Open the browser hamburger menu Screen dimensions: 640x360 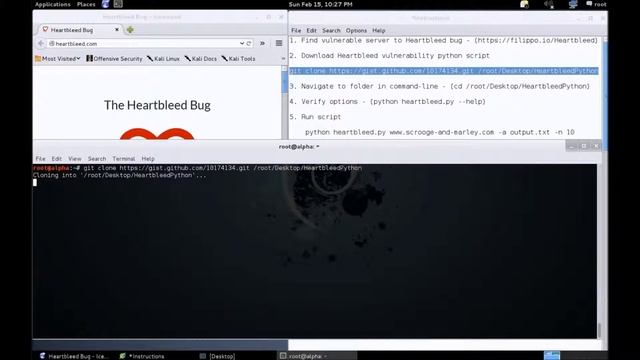[279, 43]
